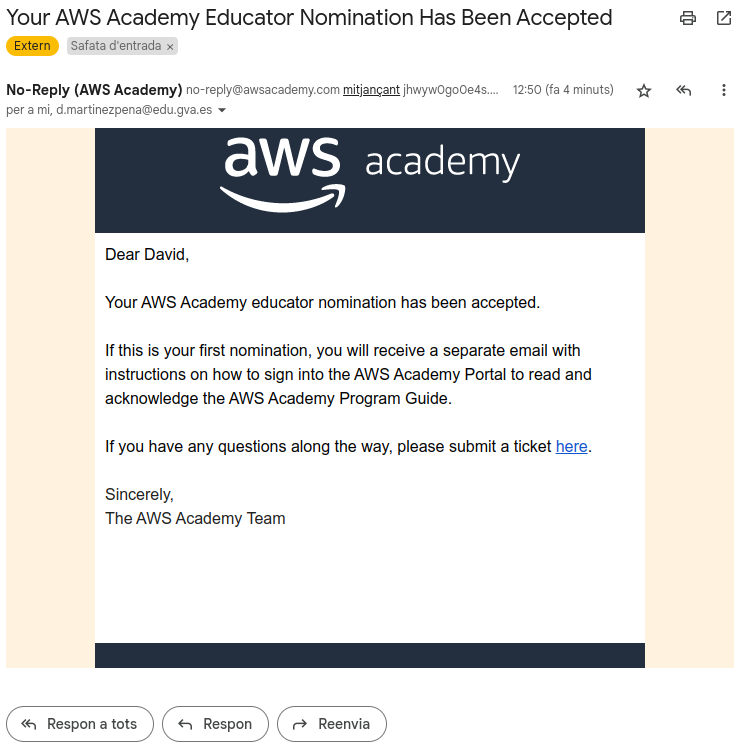
Task: Click the sender address no-reply@awsacademy.com
Action: (x=263, y=90)
